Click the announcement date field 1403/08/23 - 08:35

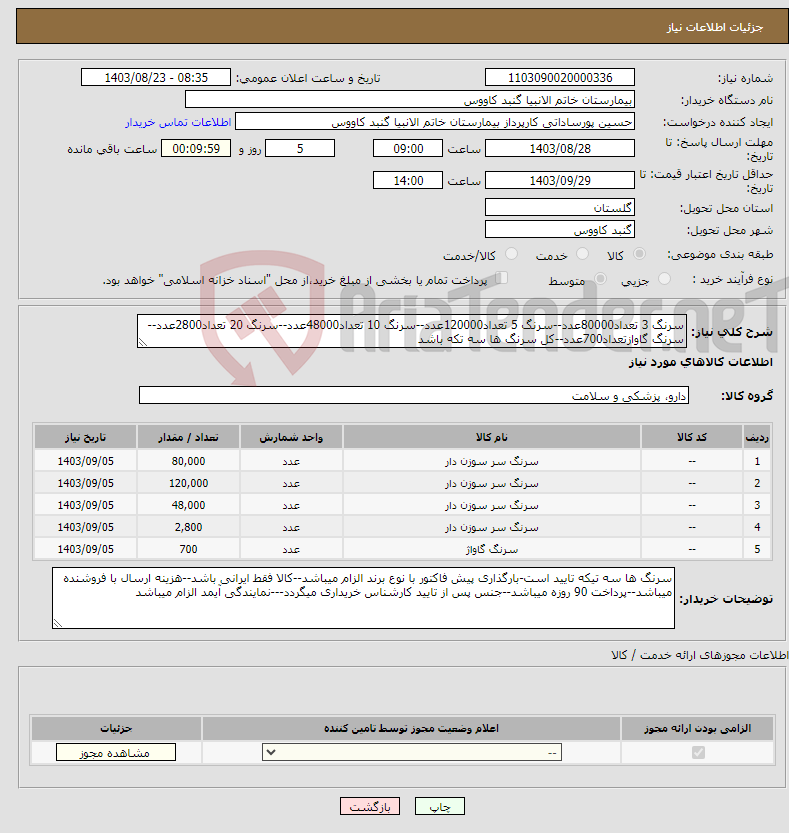coord(156,78)
